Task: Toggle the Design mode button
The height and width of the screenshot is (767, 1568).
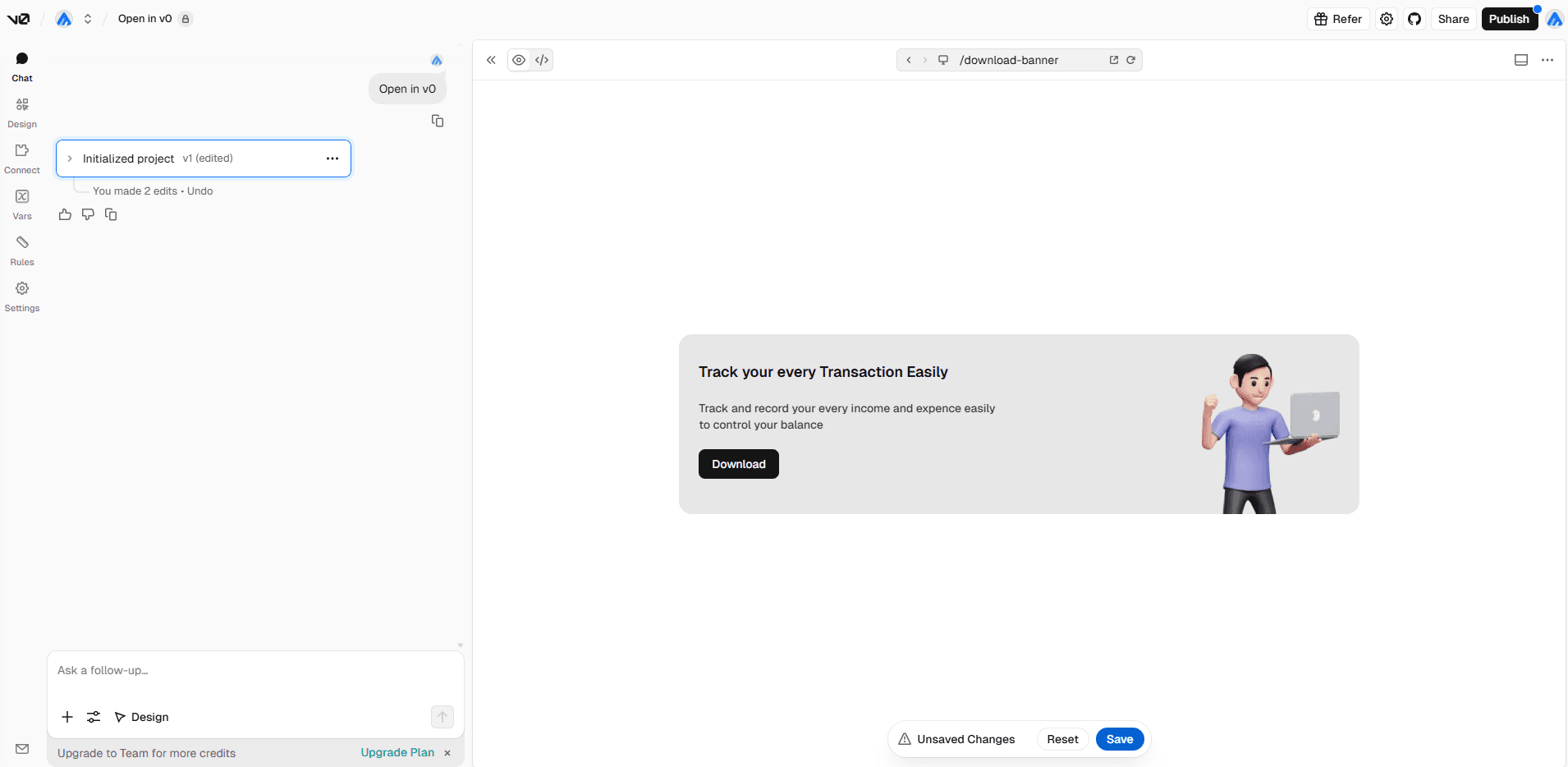Action: (x=142, y=717)
